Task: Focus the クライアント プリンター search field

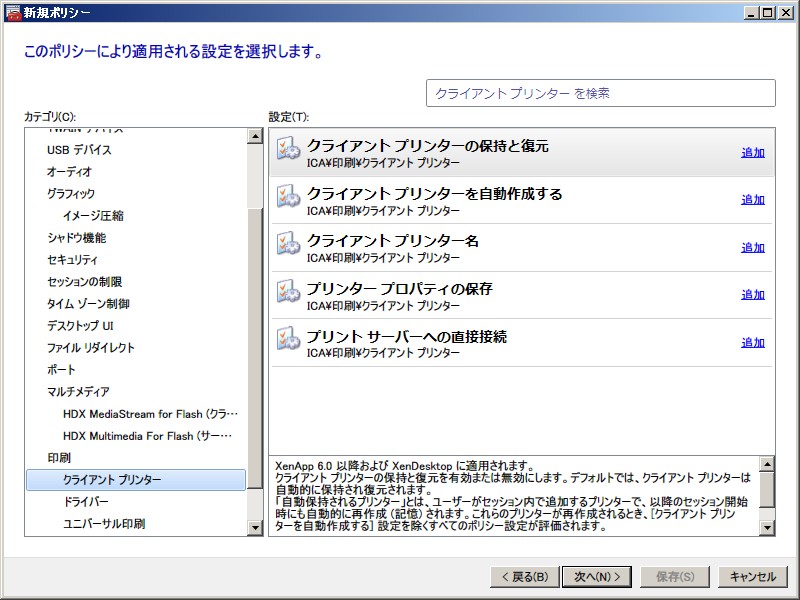Action: [600, 93]
